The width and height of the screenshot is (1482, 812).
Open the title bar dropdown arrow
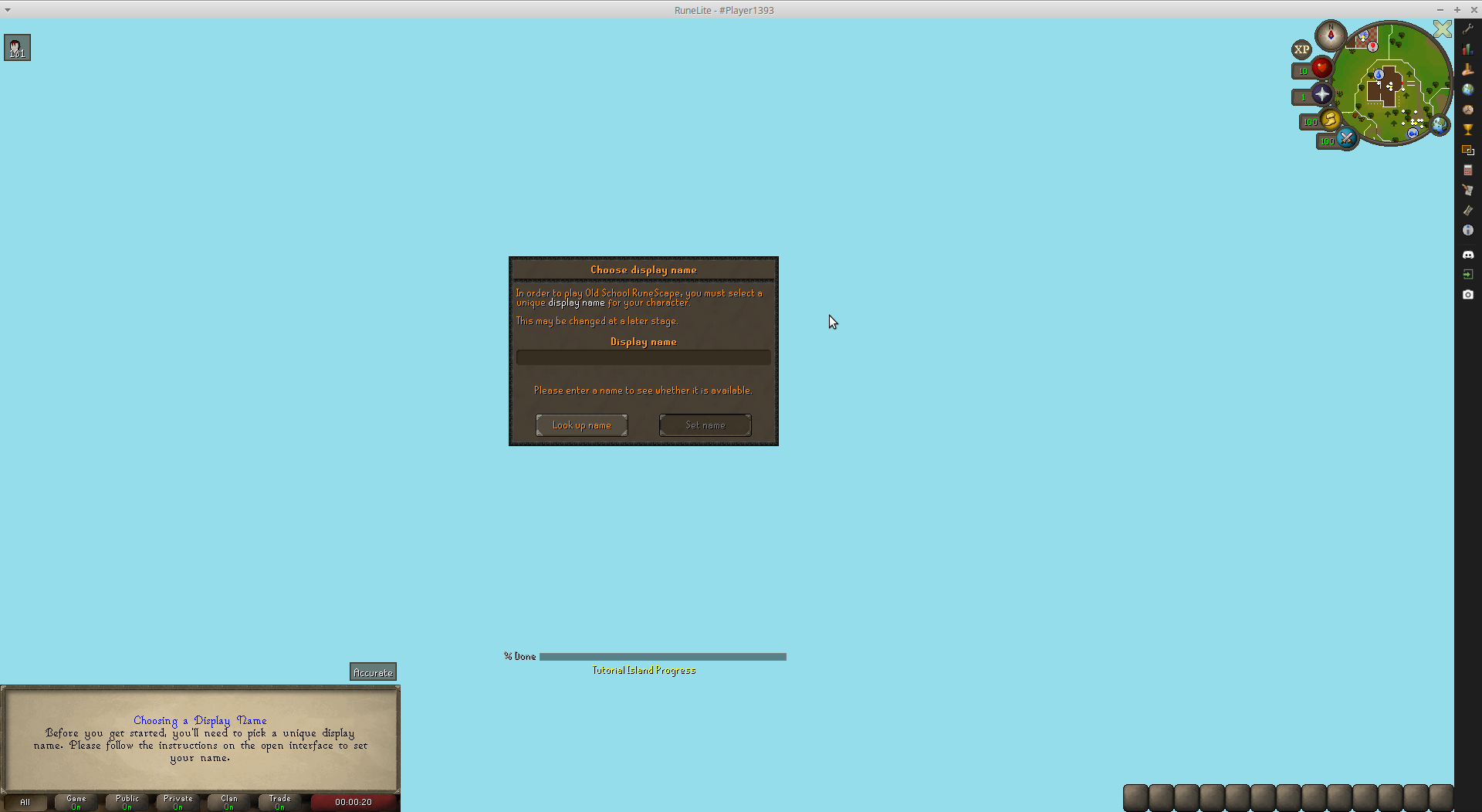(8, 10)
